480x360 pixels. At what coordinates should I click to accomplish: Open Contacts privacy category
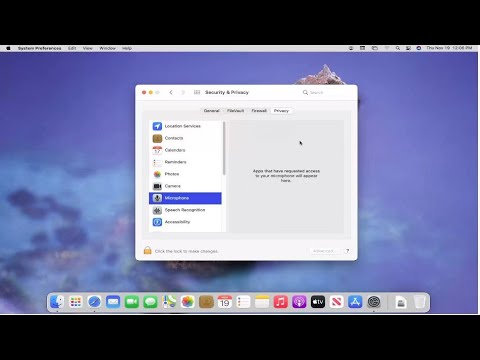click(x=185, y=138)
